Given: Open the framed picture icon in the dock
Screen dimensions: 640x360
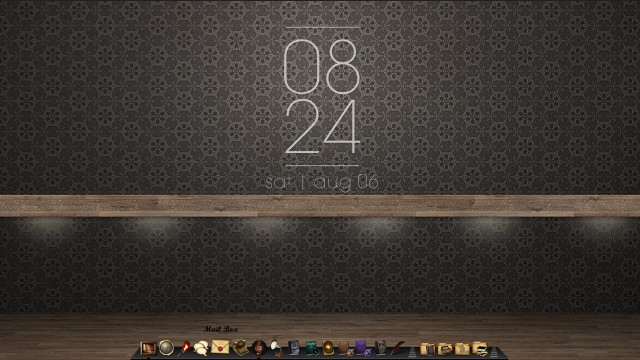Looking at the screenshot, I should click(148, 348).
